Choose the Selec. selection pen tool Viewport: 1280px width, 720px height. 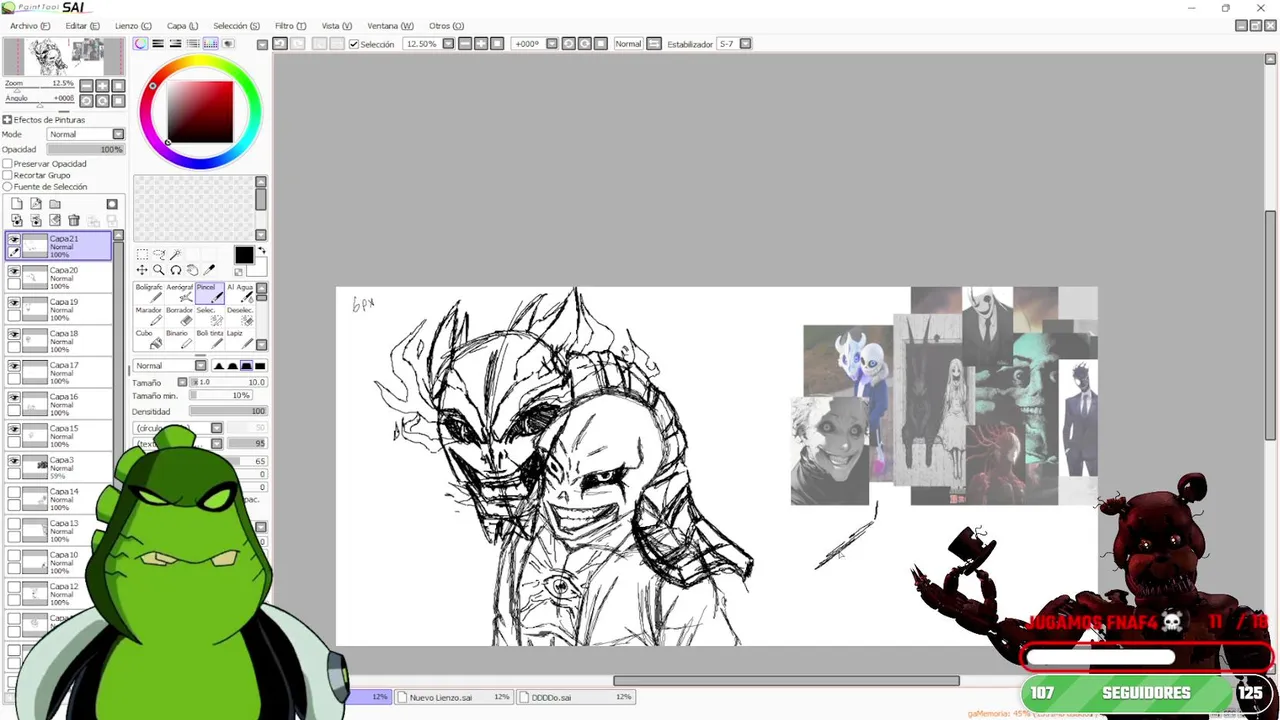pyautogui.click(x=210, y=316)
